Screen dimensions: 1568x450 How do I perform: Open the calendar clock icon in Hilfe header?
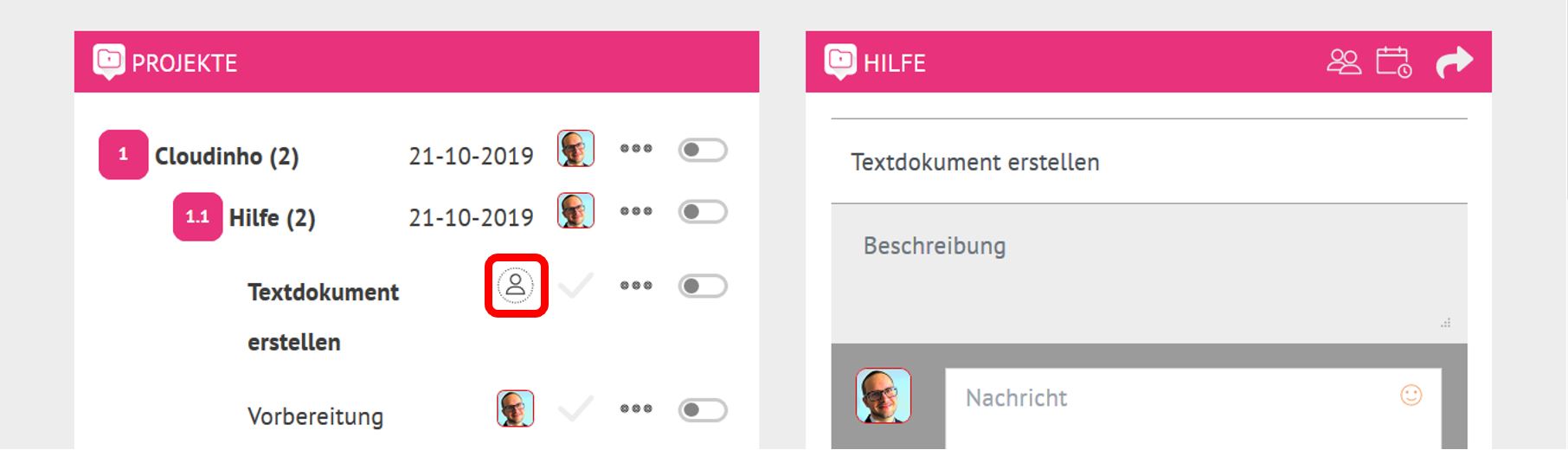1394,62
